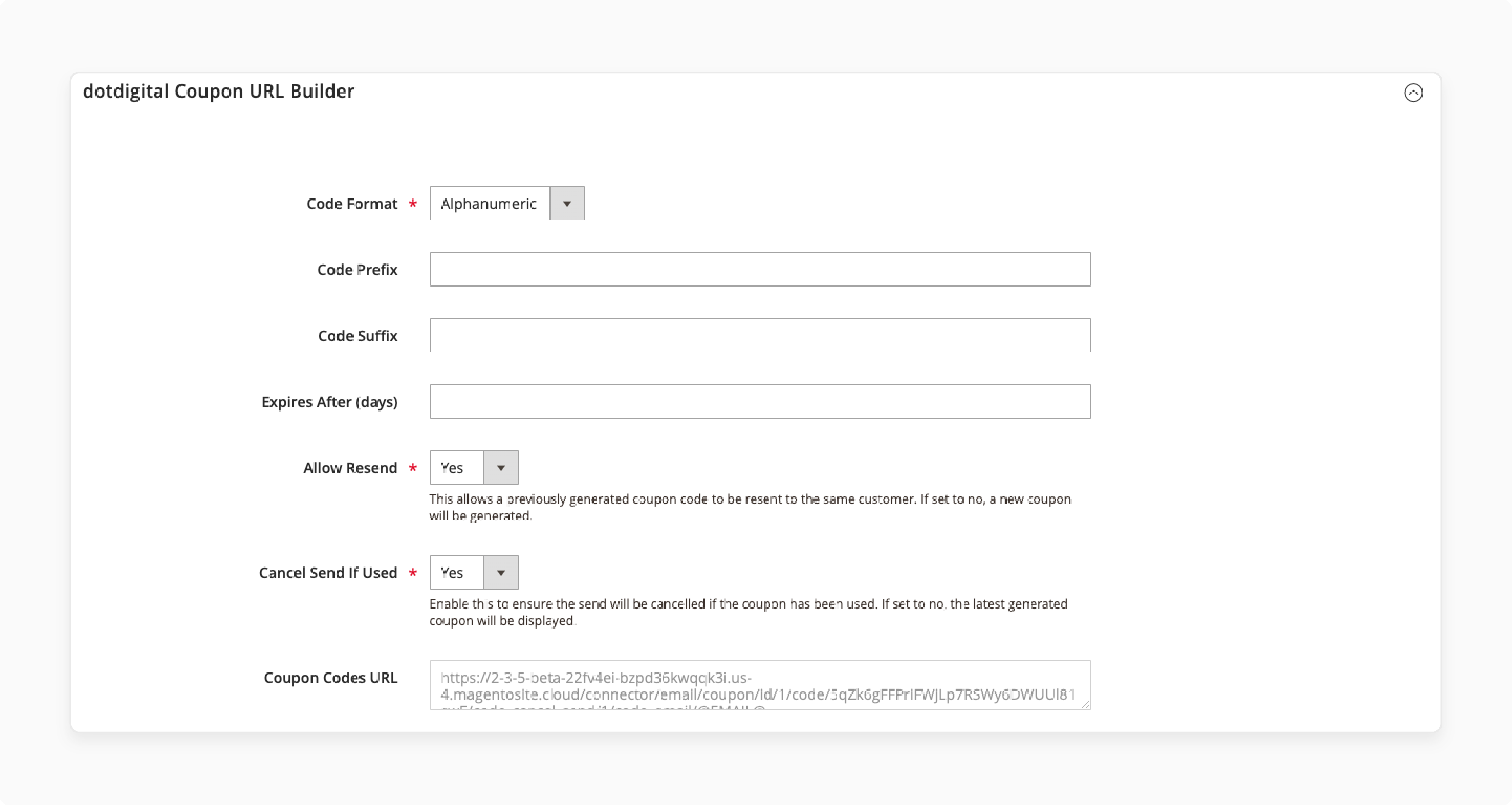
Task: Click the Code Format label
Action: pyautogui.click(x=351, y=204)
